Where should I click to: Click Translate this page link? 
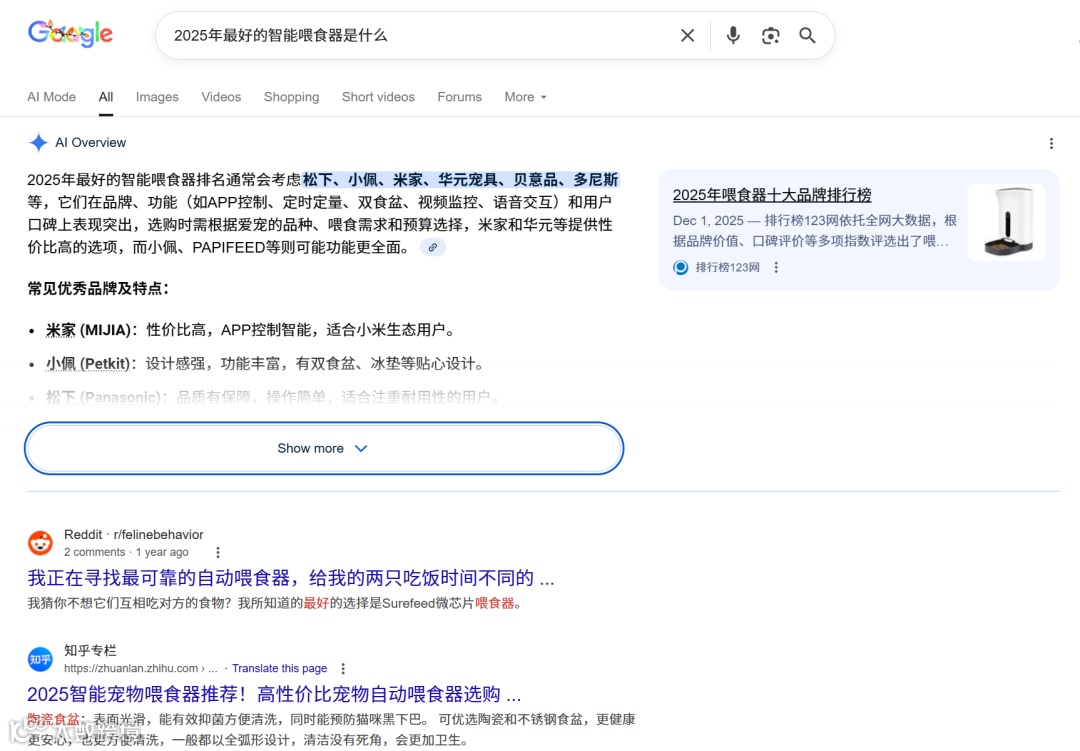[x=280, y=668]
